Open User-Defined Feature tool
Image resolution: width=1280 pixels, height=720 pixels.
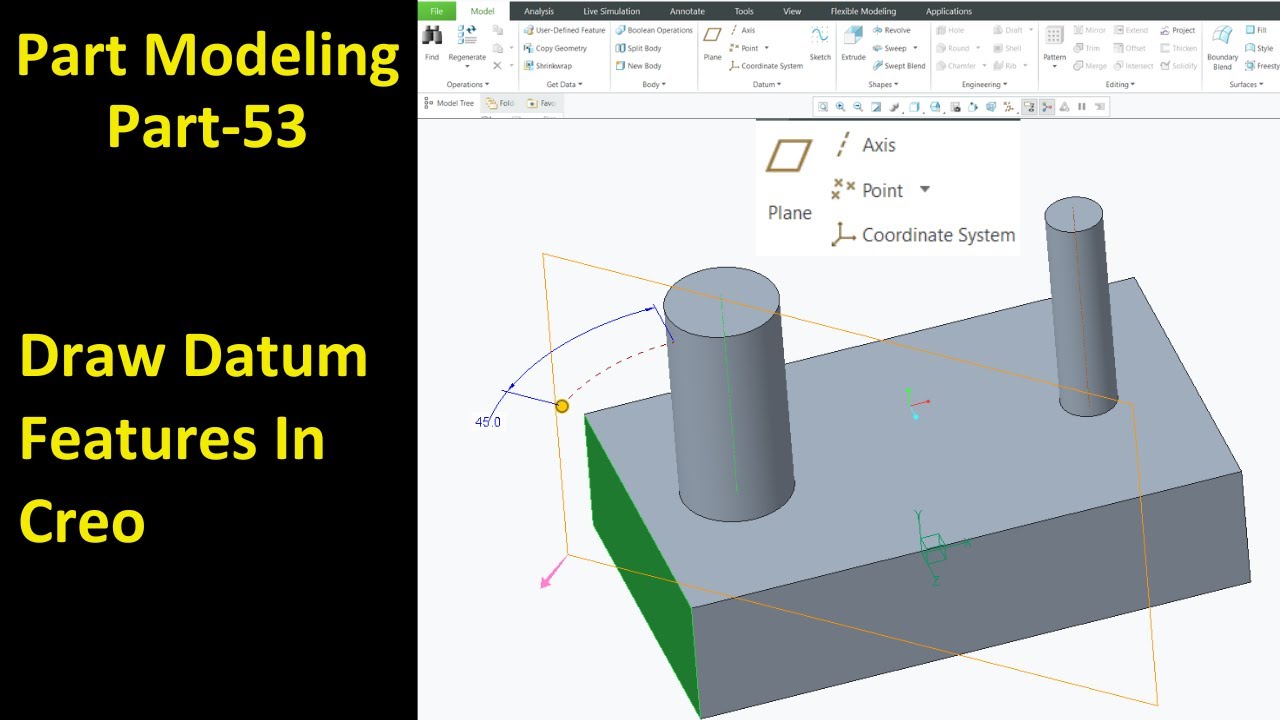coord(563,30)
